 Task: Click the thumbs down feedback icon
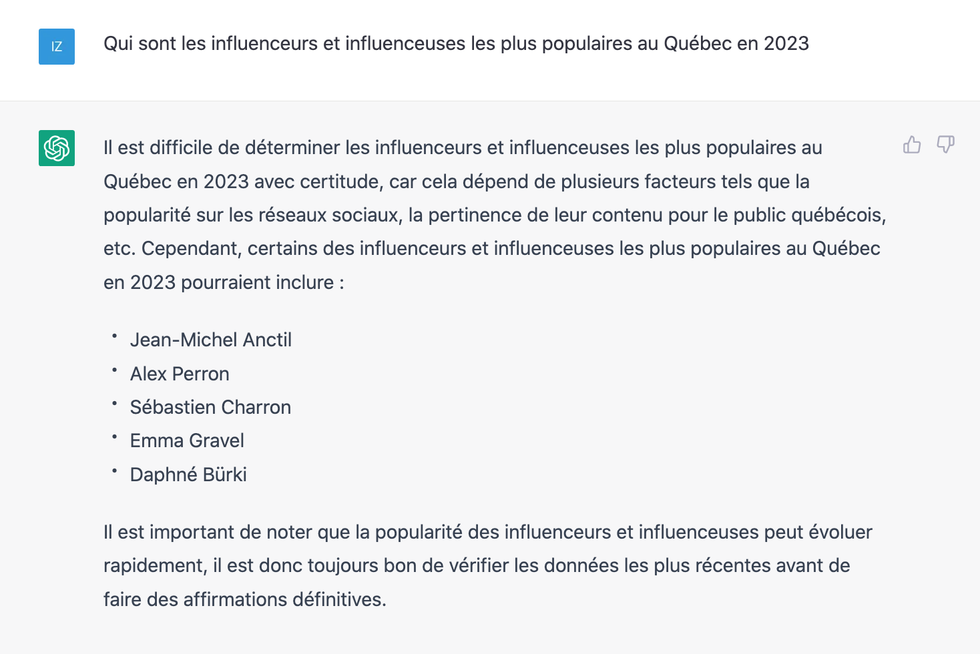(946, 145)
